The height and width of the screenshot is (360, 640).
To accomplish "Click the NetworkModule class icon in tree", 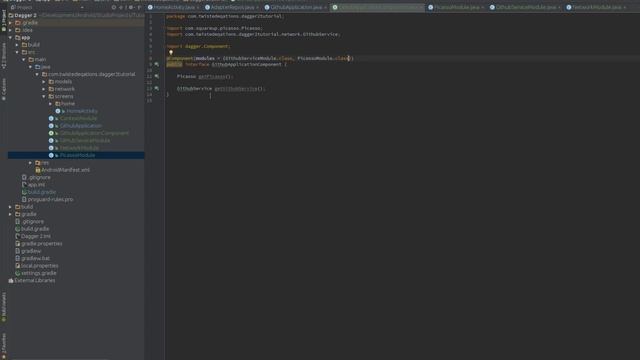I will 51,148.
